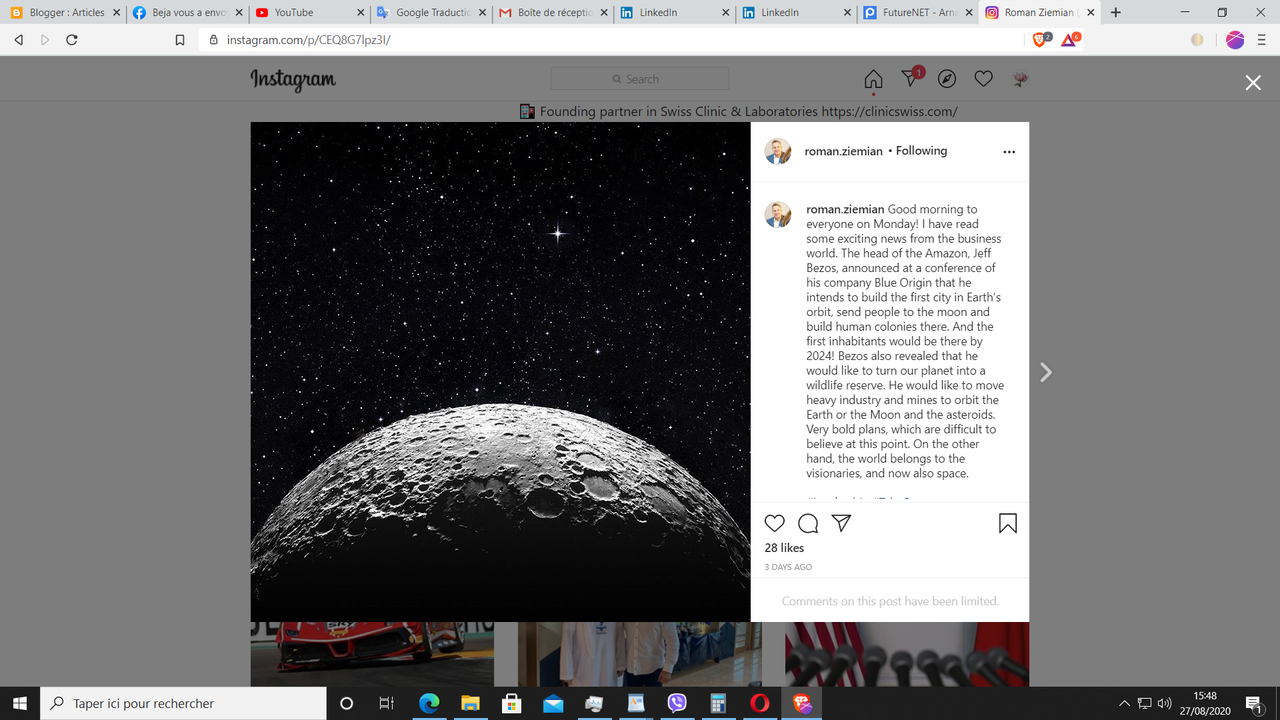
Task: Click the browser forward button
Action: pyautogui.click(x=45, y=40)
